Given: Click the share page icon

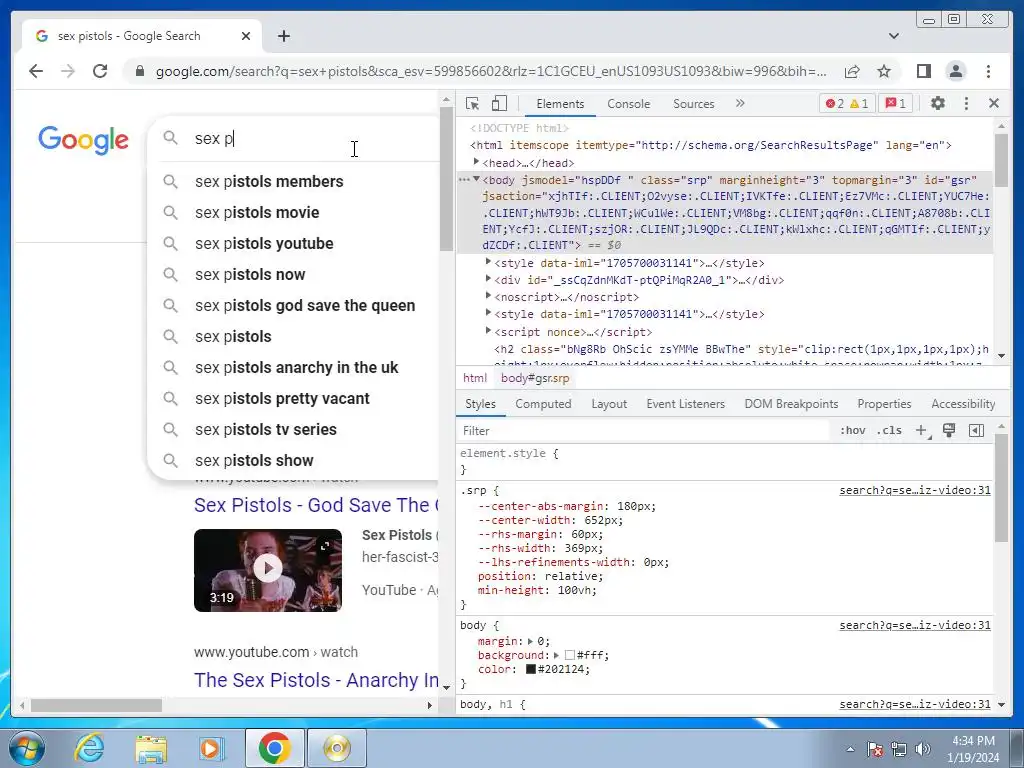Looking at the screenshot, I should (x=852, y=71).
